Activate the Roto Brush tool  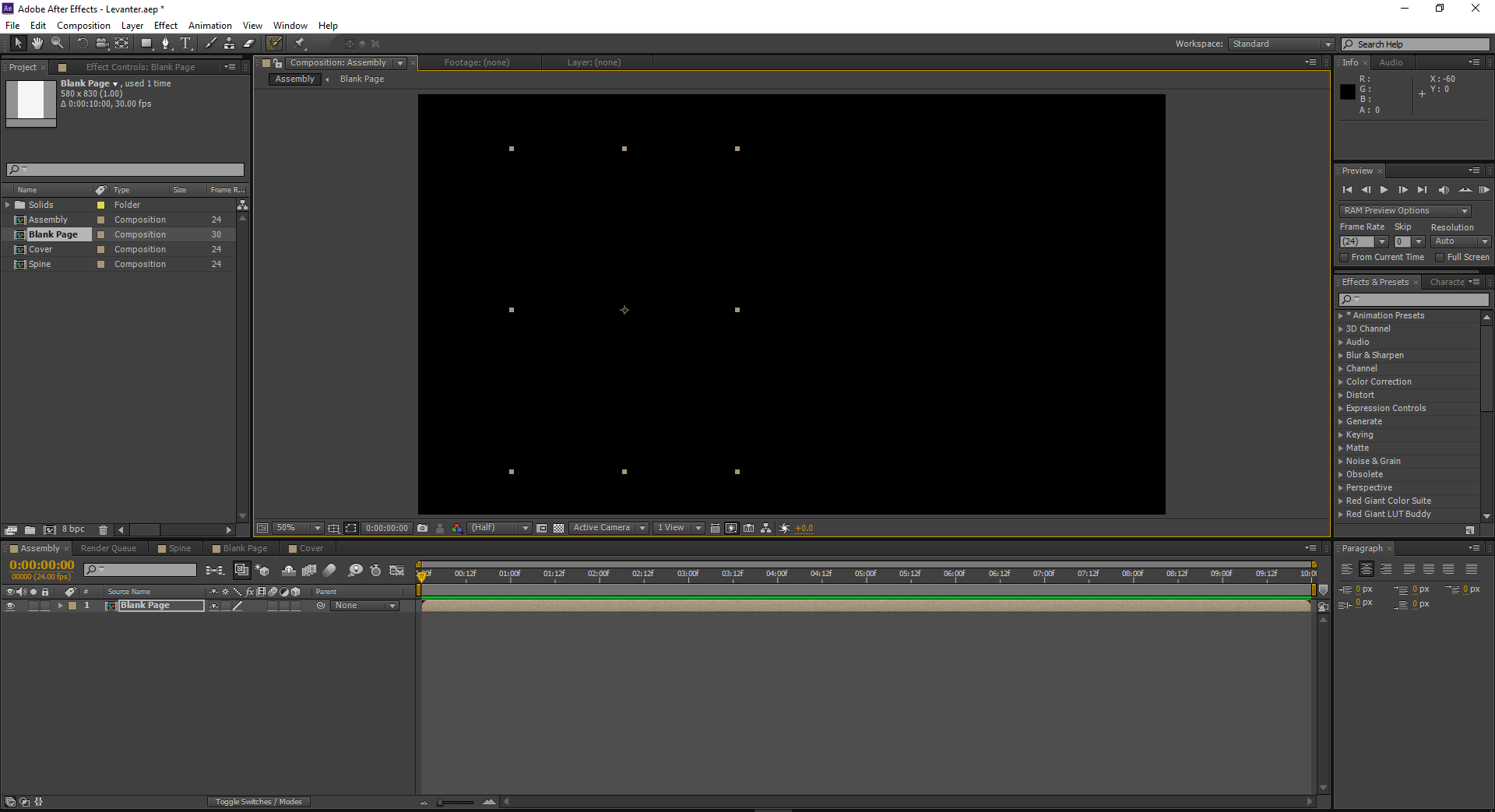point(274,43)
